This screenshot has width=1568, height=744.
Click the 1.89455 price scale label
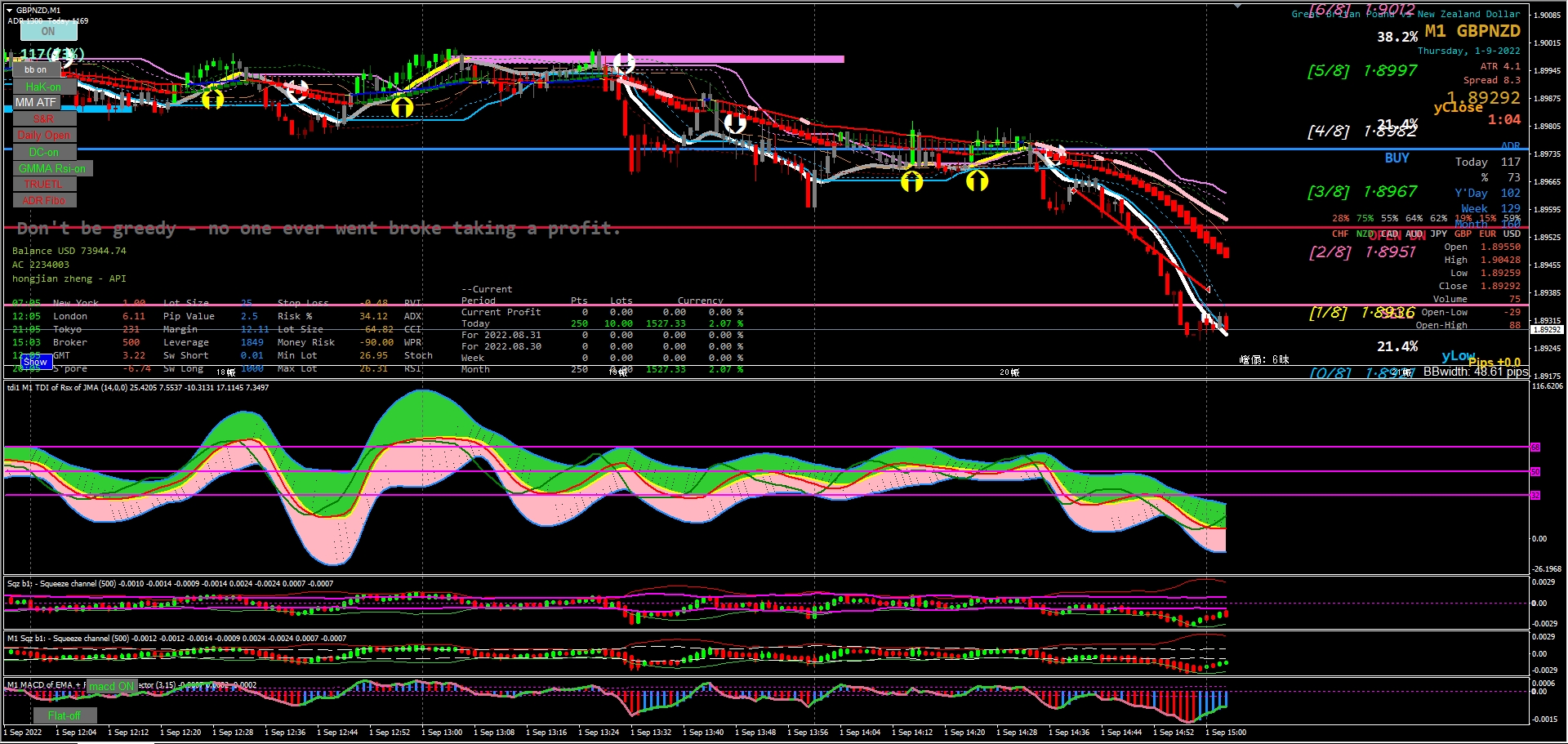(x=1548, y=265)
